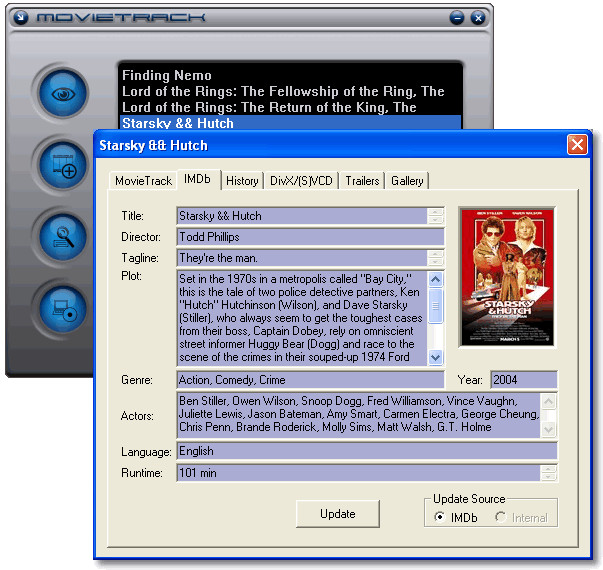Screen dimensions: 603x570
Task: Click the Language field showing English
Action: [x=367, y=451]
